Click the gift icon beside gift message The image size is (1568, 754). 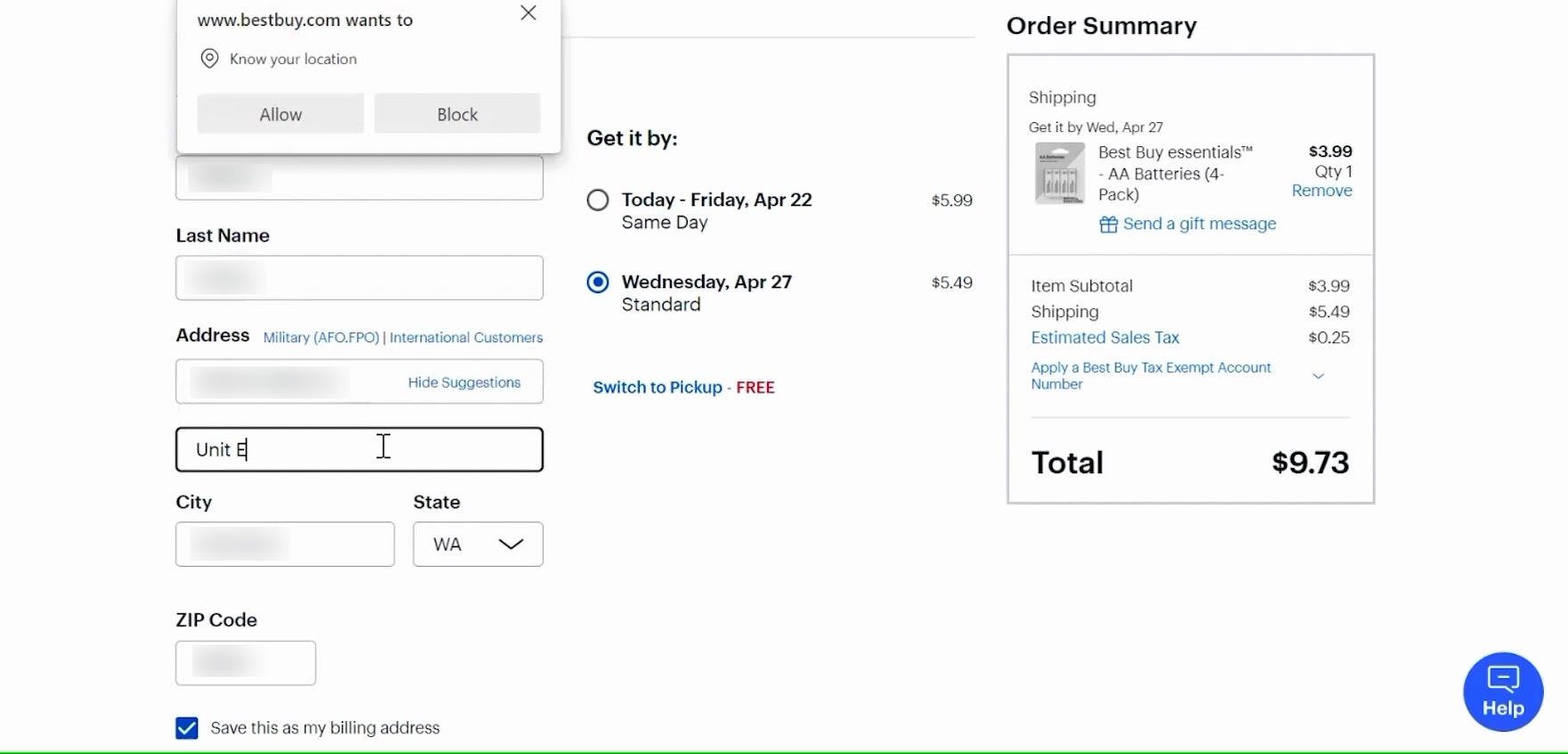(1108, 225)
